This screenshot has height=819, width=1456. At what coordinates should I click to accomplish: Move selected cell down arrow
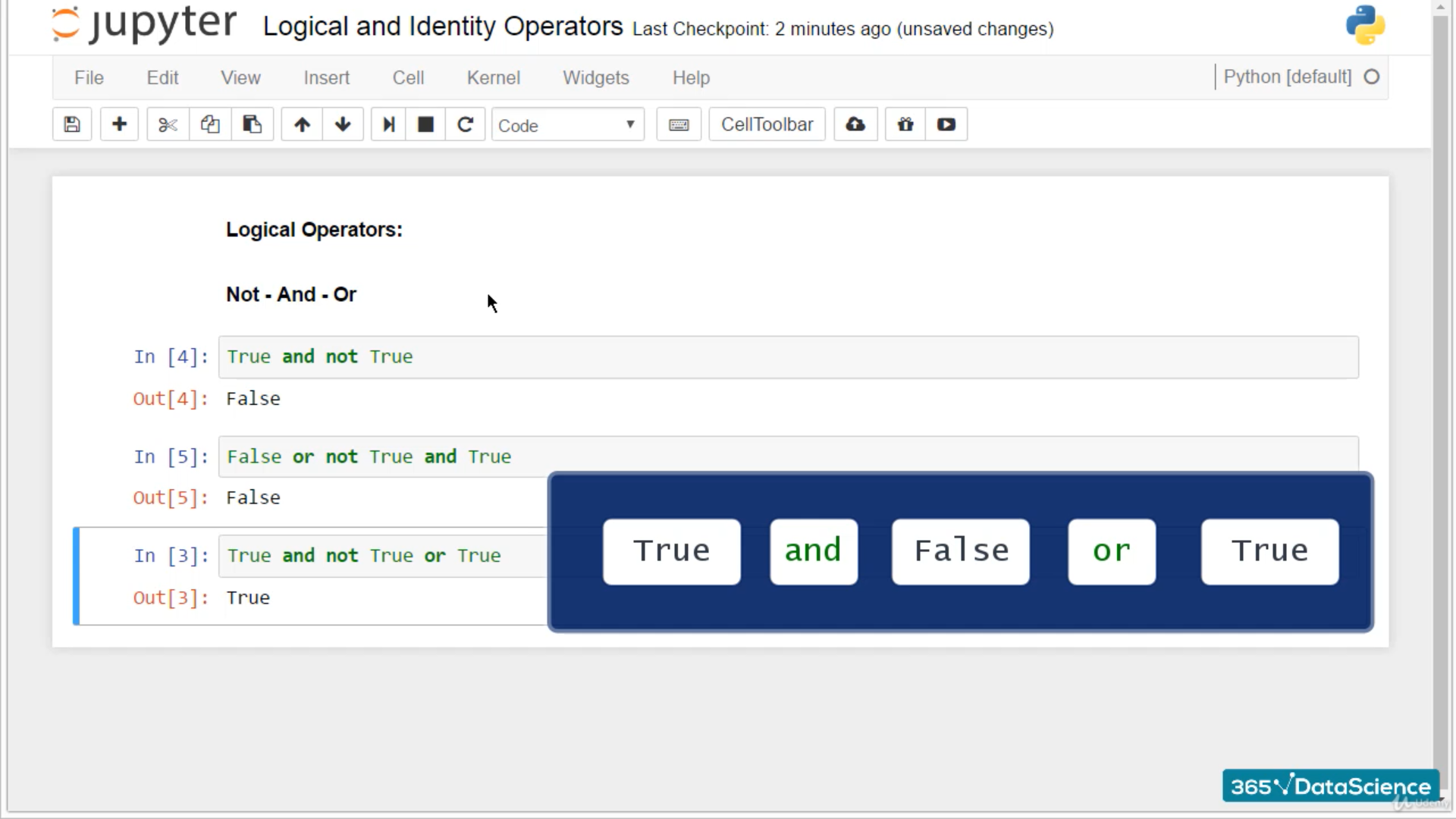click(343, 124)
